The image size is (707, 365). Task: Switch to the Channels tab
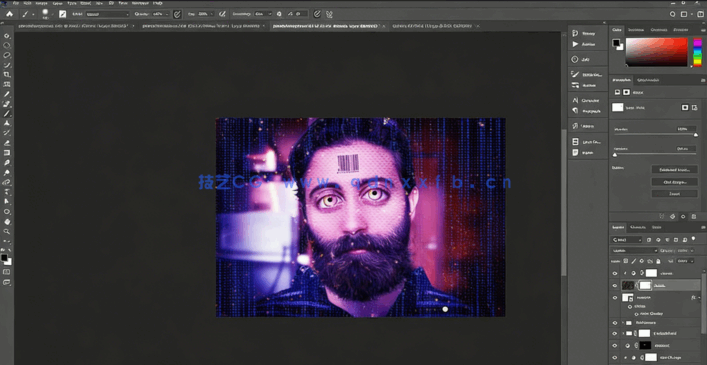[638, 227]
